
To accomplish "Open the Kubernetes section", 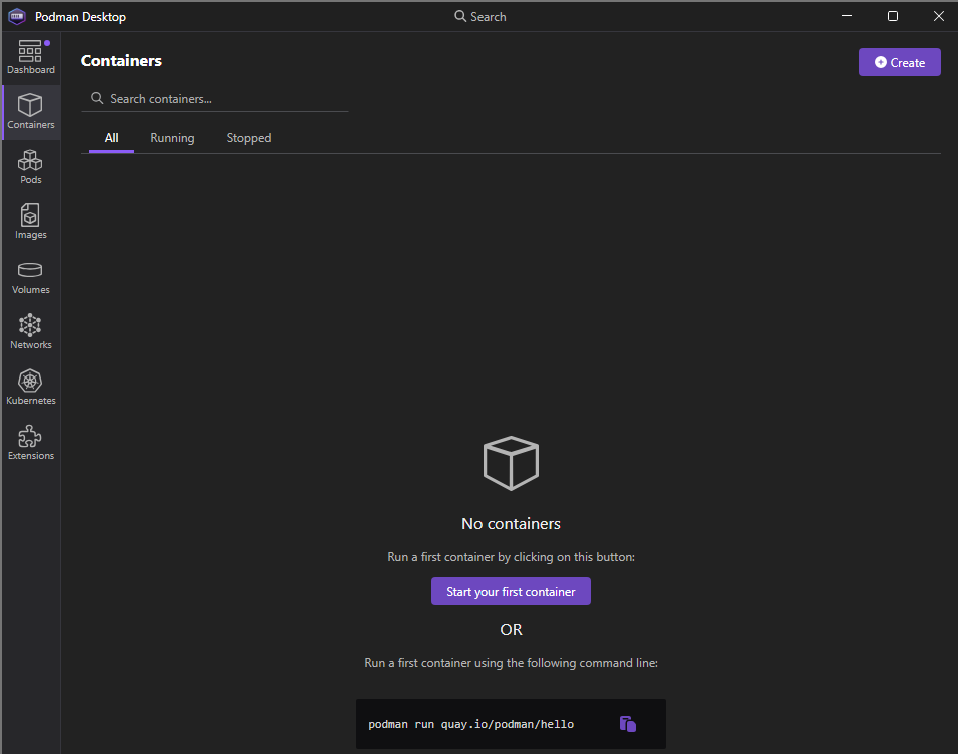I will [x=30, y=387].
